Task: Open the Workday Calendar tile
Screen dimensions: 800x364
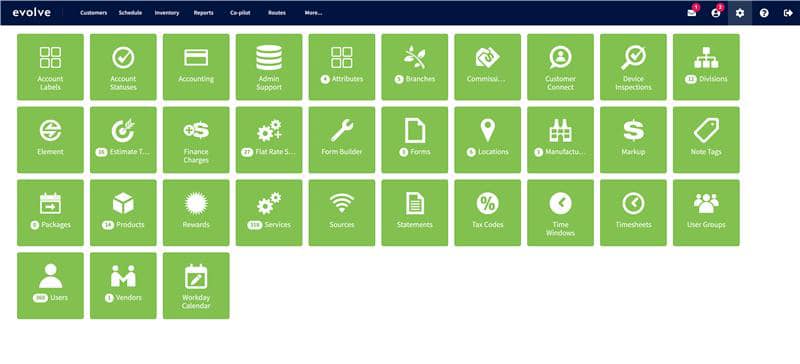Action: [196, 285]
